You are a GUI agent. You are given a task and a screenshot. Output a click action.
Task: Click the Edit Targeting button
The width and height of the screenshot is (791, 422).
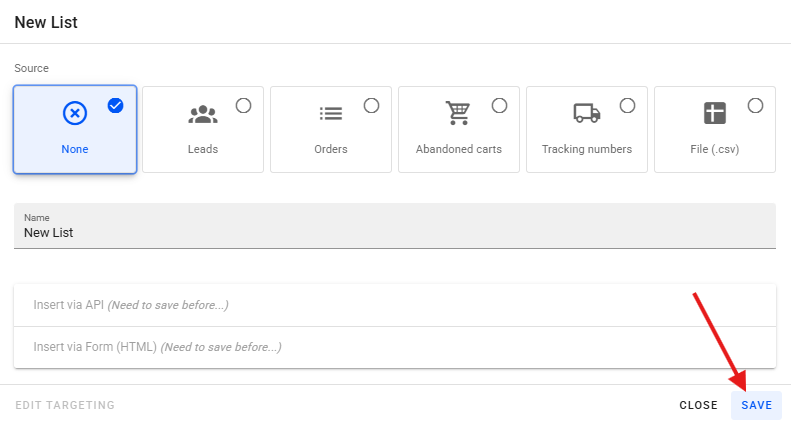(65, 405)
